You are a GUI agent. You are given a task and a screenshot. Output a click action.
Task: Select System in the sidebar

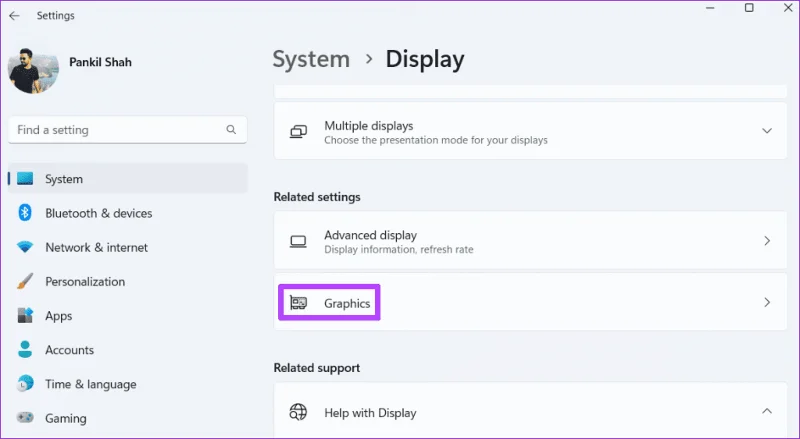(128, 179)
